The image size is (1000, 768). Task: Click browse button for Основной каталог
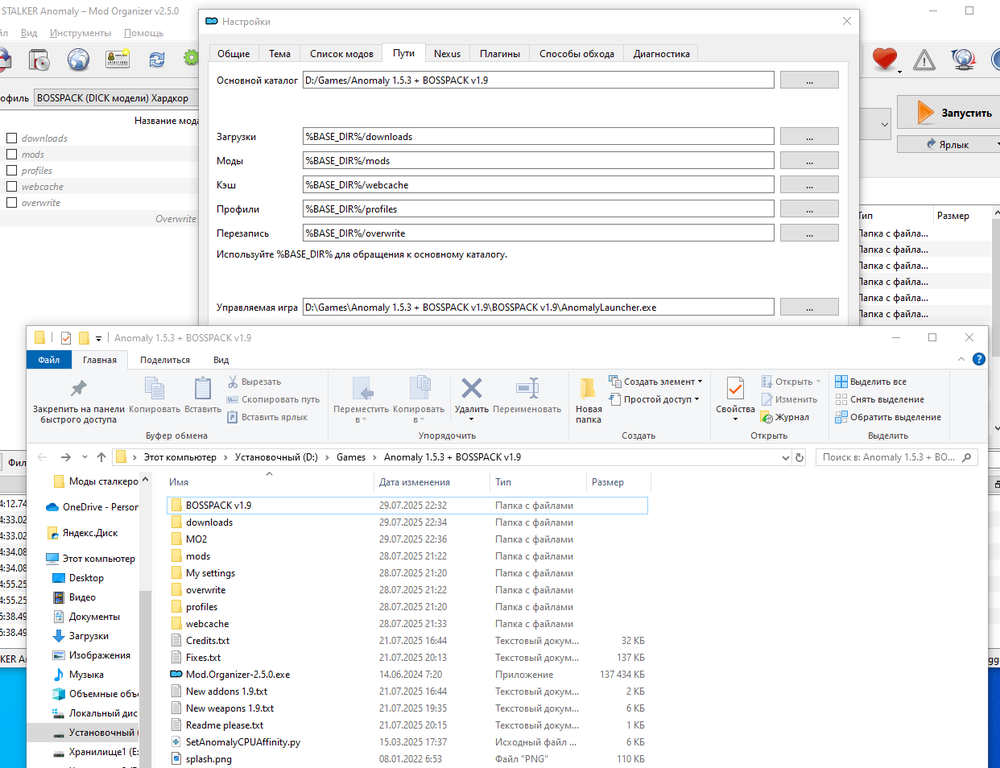point(809,80)
